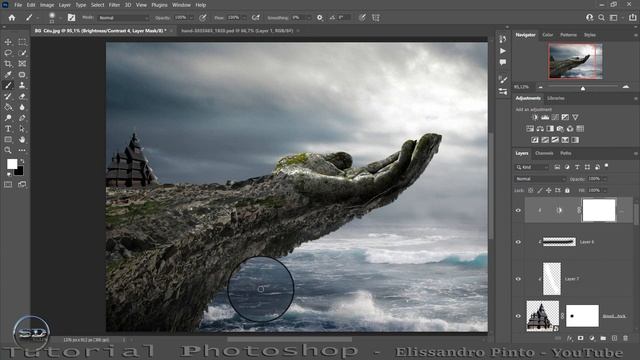
Task: Select the Lasso tool
Action: click(x=8, y=53)
